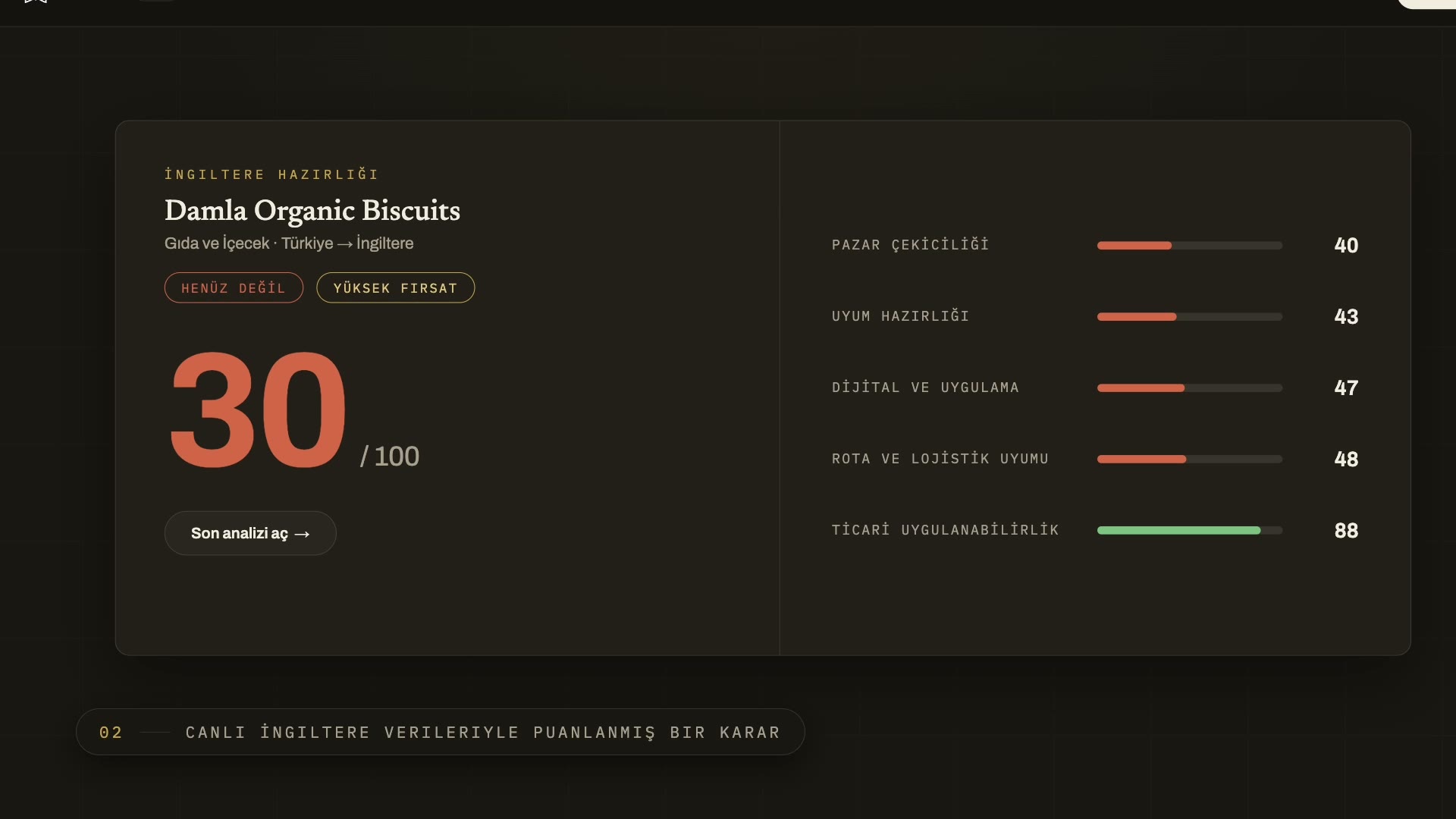Click the Rota ve Lojistik Uyumu progress bar
The width and height of the screenshot is (1456, 819).
point(1190,460)
